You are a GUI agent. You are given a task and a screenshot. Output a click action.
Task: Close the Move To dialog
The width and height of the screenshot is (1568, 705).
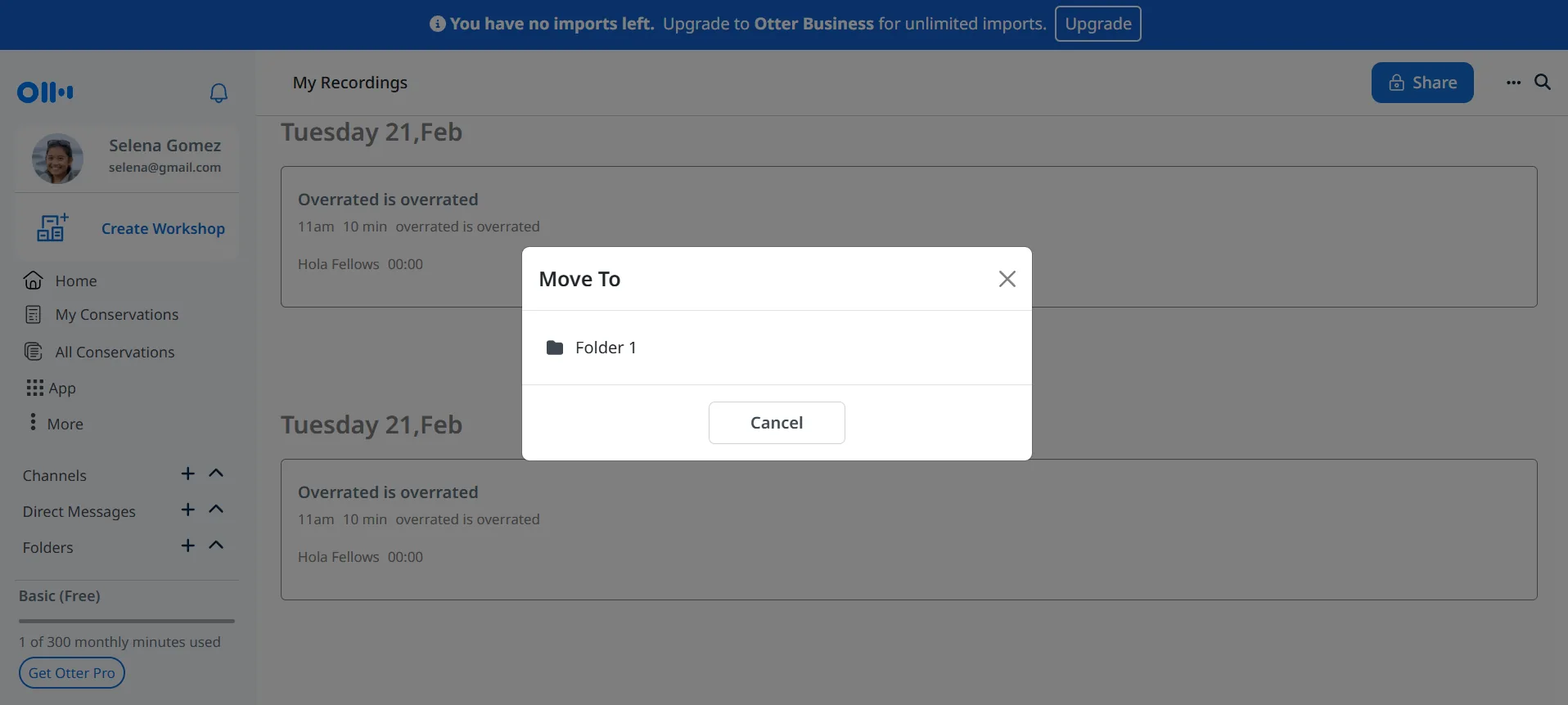click(x=1007, y=279)
